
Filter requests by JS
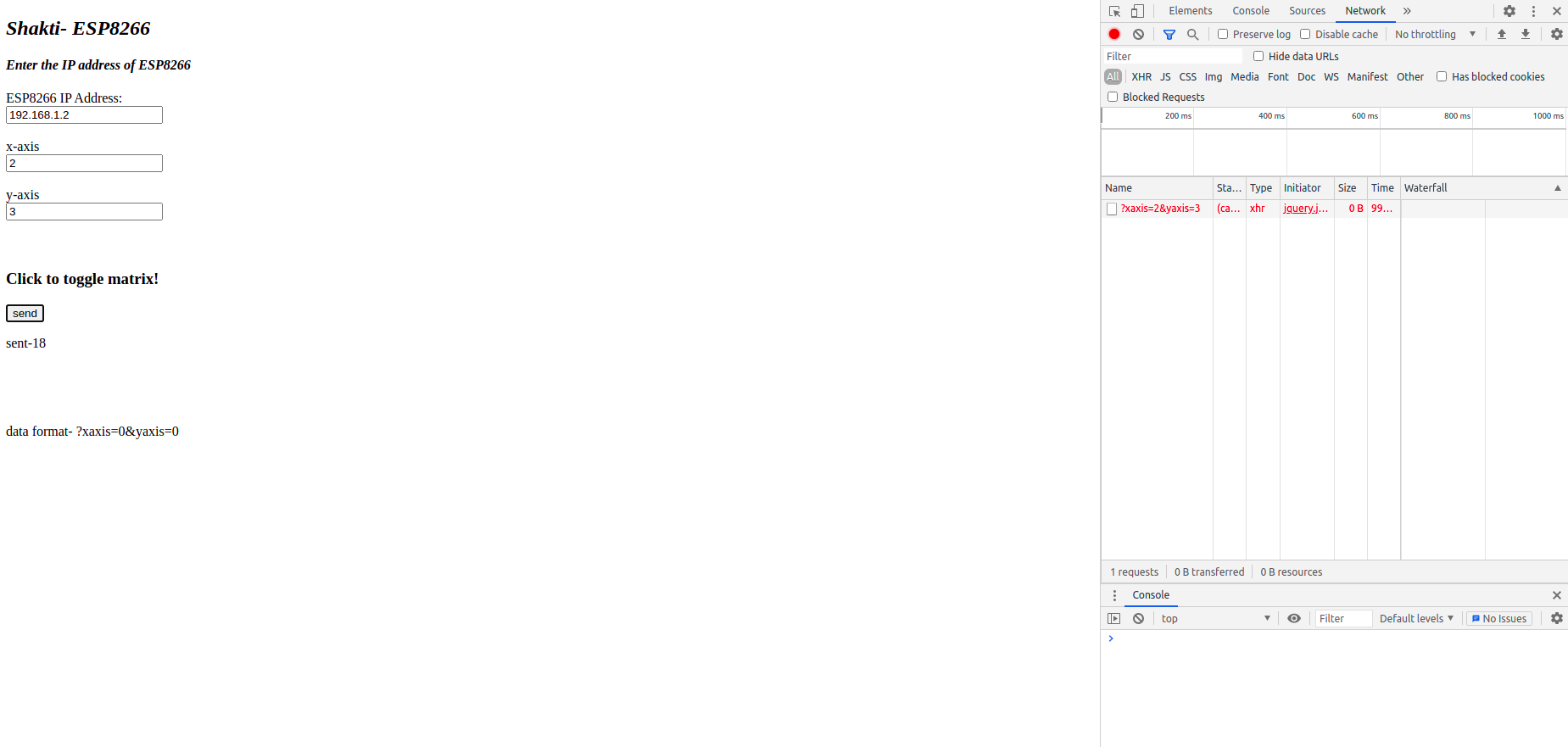tap(1165, 76)
